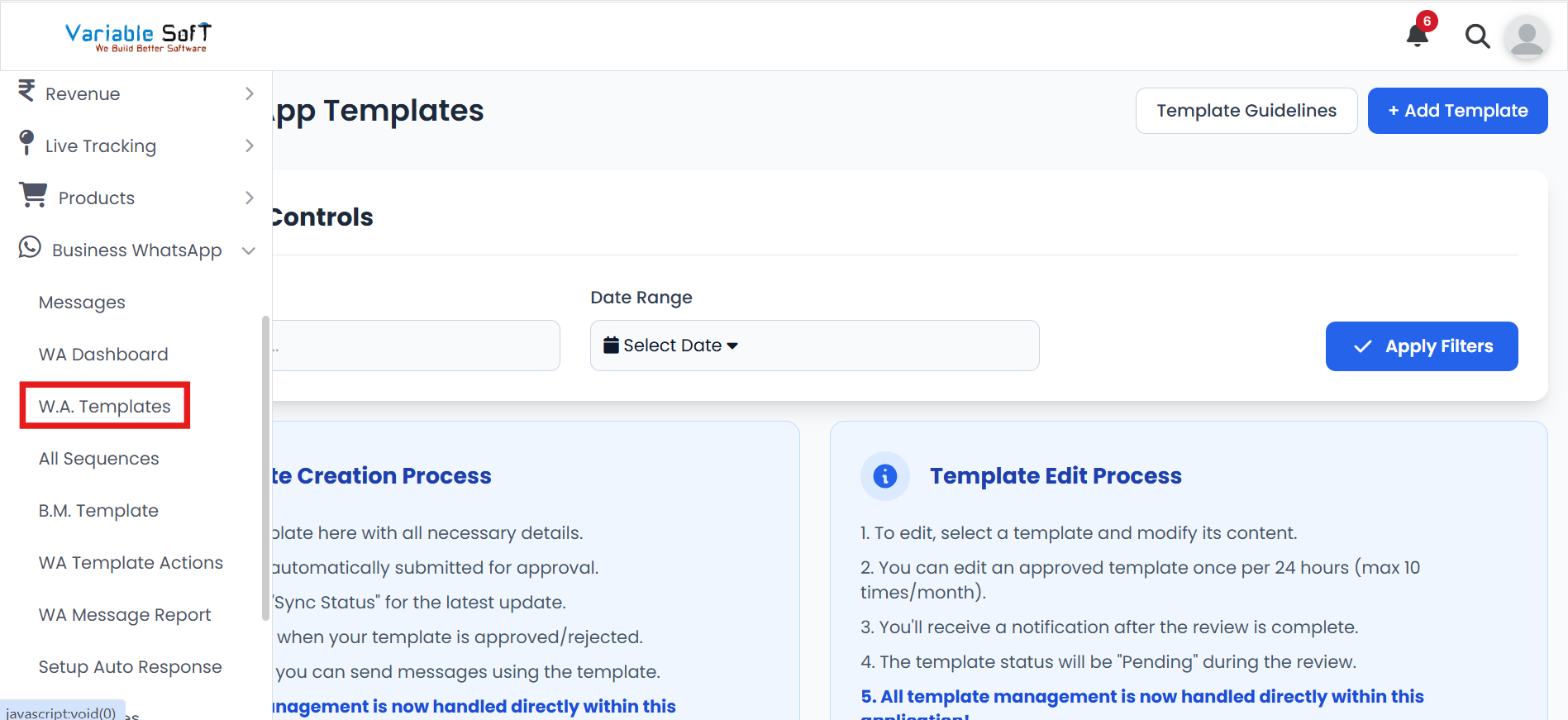The height and width of the screenshot is (720, 1568).
Task: Open Messages in the sidebar
Action: pos(82,303)
